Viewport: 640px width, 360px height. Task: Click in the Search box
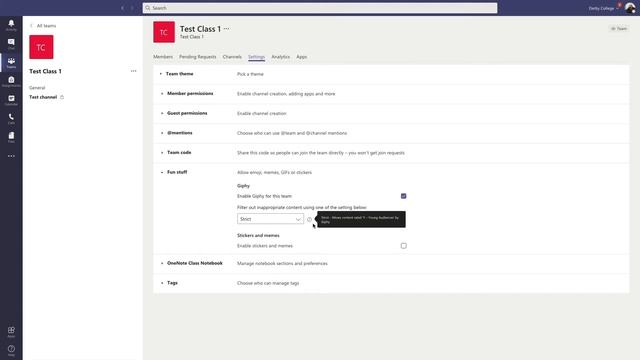320,8
